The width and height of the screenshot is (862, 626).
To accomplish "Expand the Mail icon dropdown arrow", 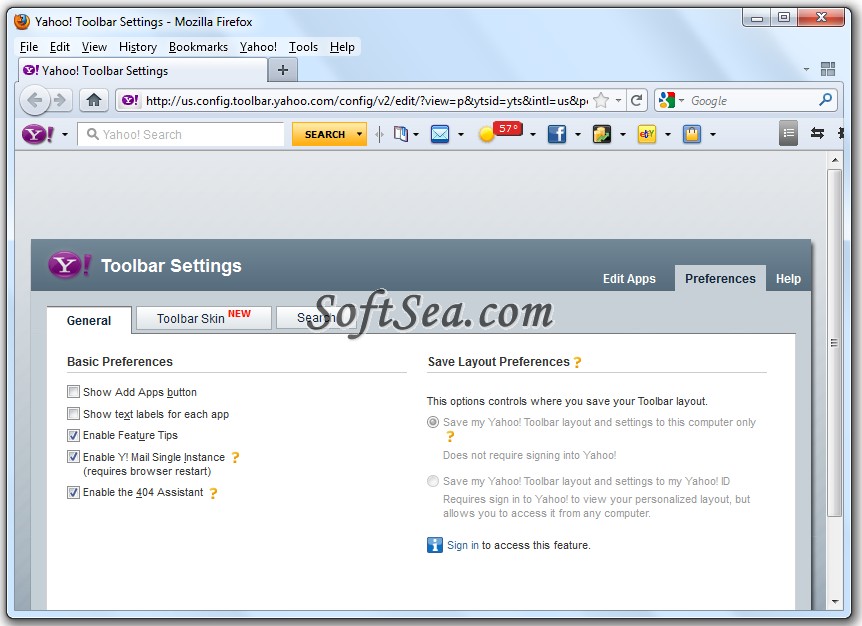I will click(461, 135).
